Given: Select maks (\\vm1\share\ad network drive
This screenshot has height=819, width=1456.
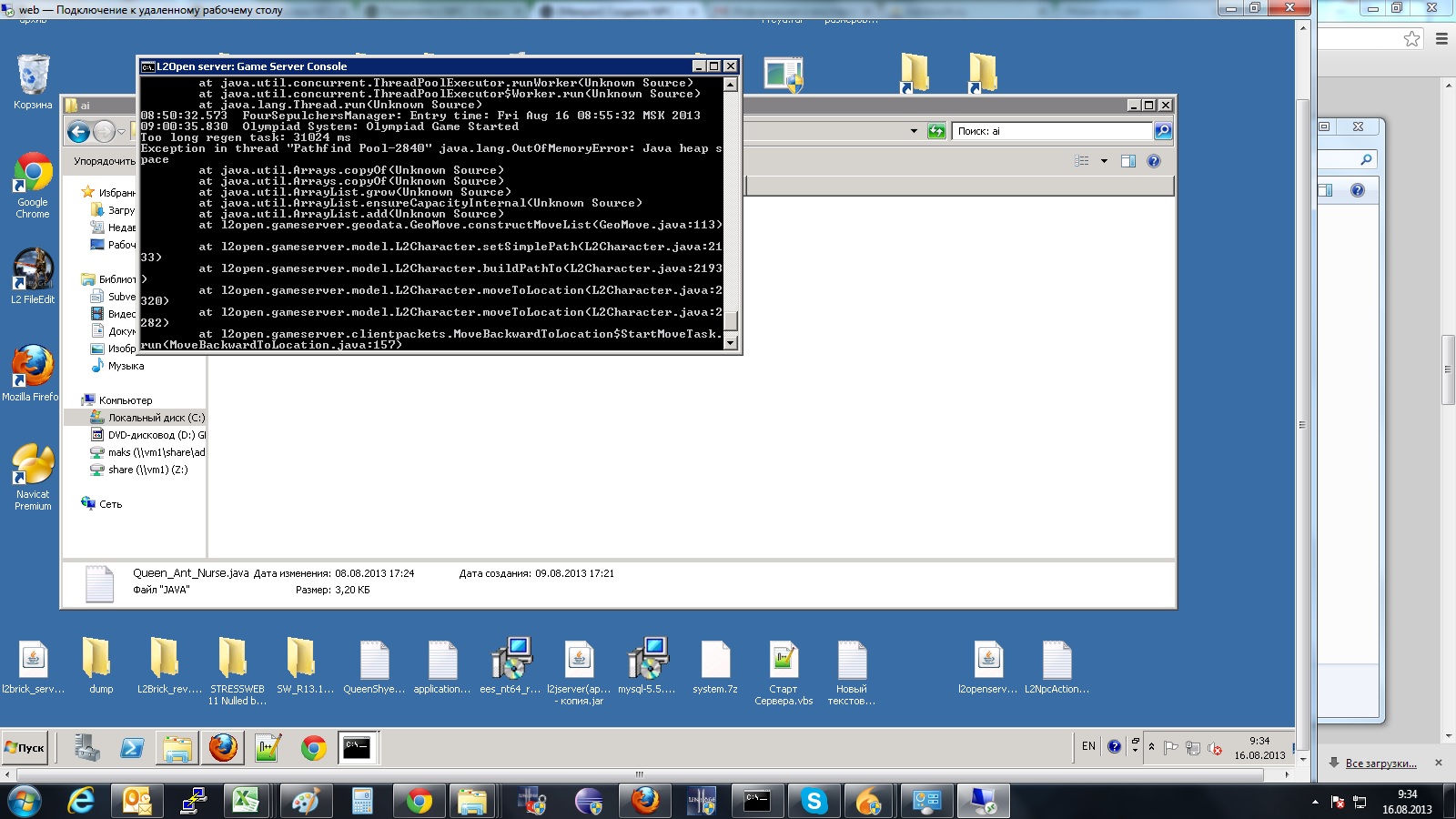Looking at the screenshot, I should [147, 452].
